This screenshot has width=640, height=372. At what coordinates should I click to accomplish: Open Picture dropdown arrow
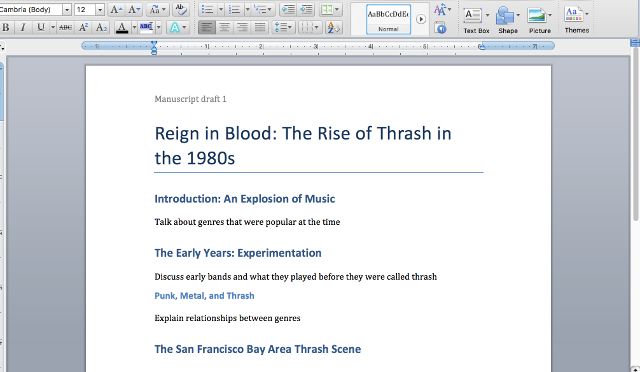tap(550, 15)
